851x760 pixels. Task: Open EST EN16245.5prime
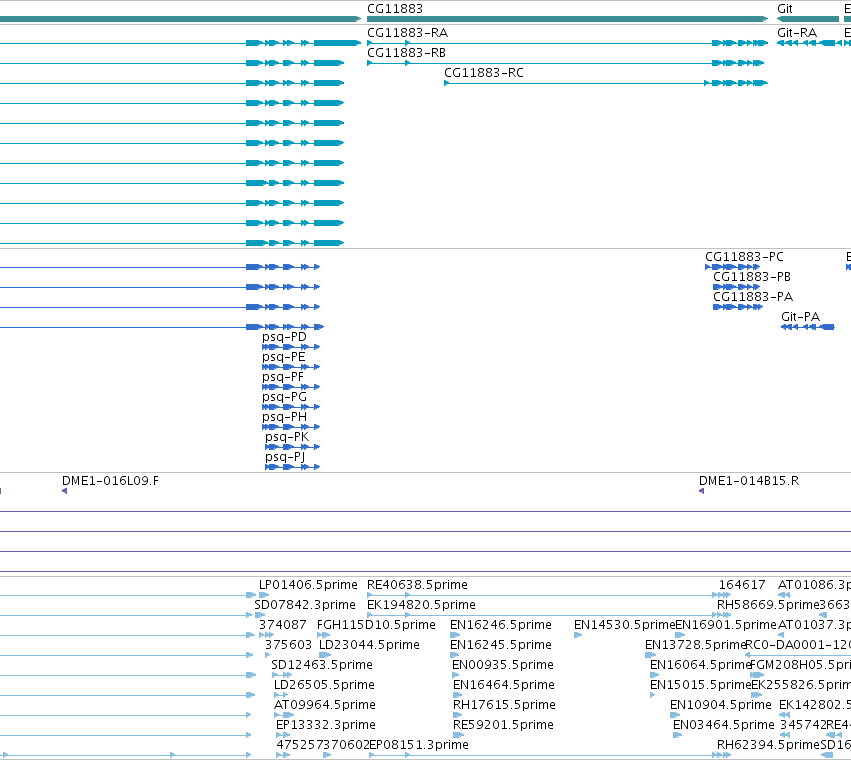pos(500,645)
